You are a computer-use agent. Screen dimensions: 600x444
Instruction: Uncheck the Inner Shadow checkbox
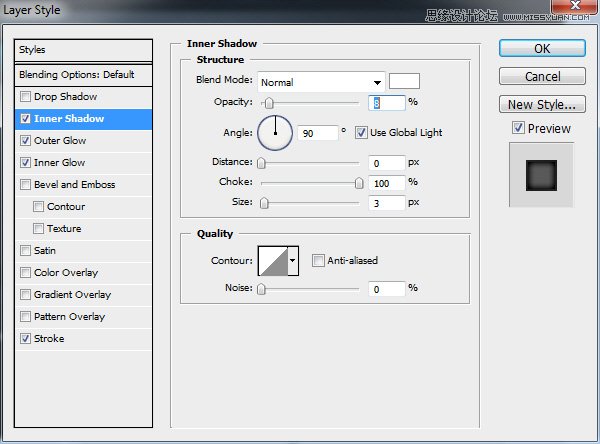pyautogui.click(x=25, y=119)
